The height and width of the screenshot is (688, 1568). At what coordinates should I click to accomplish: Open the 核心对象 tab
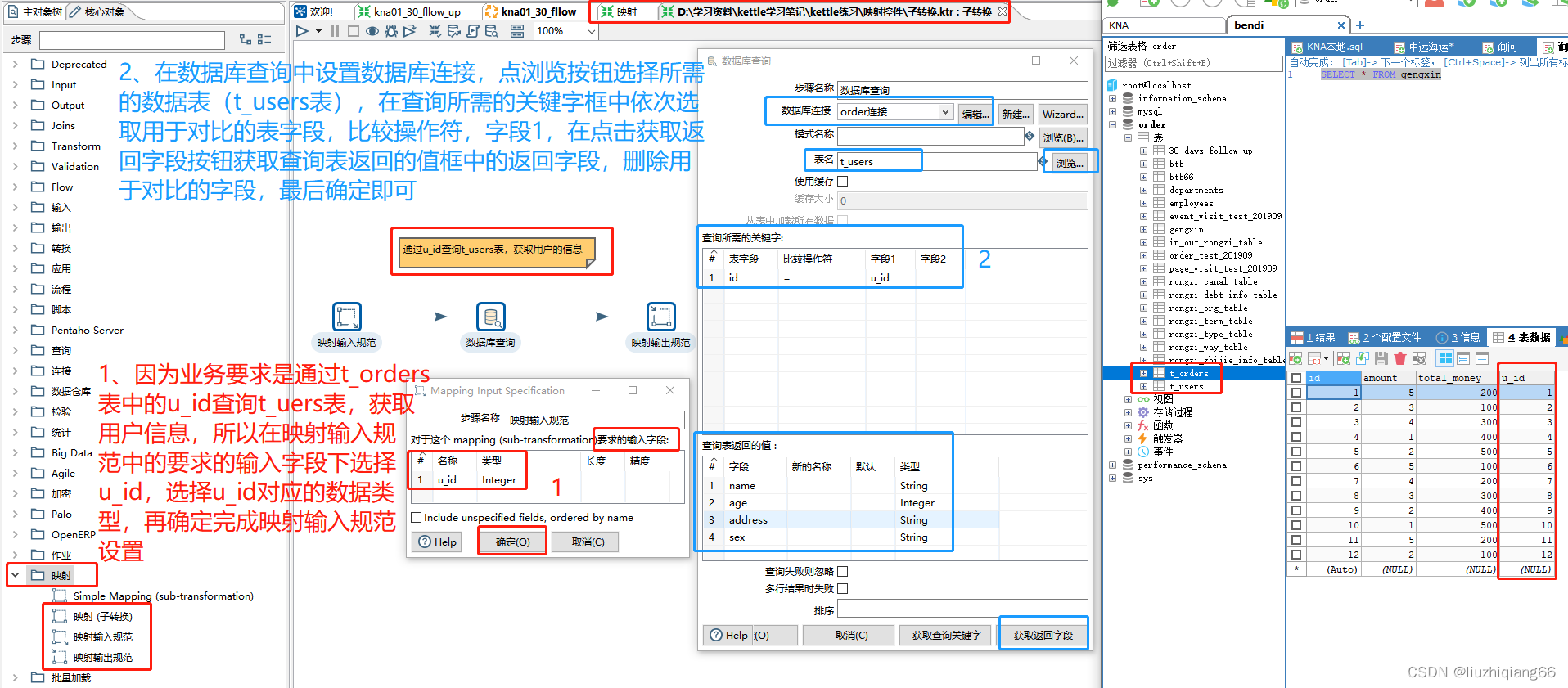pyautogui.click(x=97, y=11)
